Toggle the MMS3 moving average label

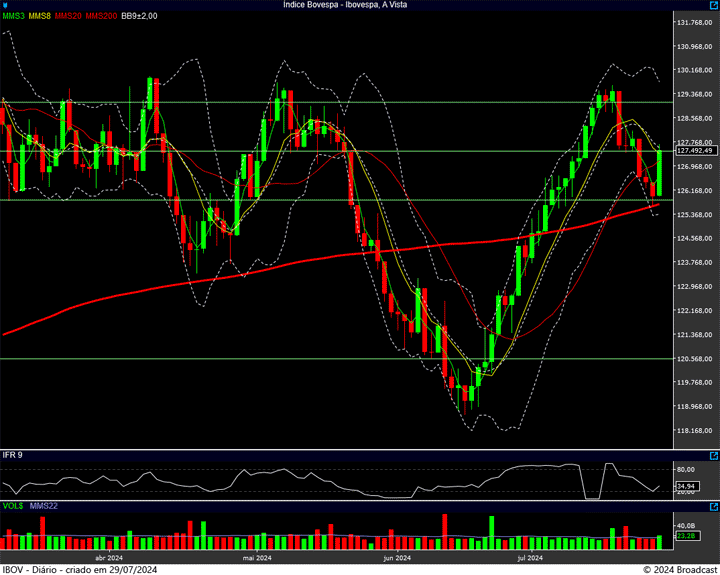(13, 16)
